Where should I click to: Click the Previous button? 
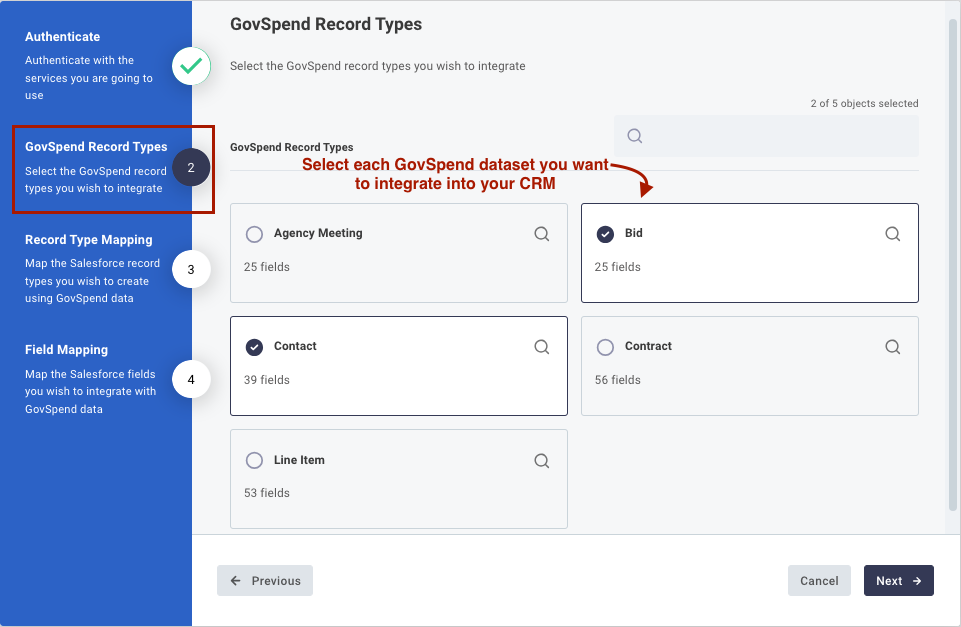[265, 580]
